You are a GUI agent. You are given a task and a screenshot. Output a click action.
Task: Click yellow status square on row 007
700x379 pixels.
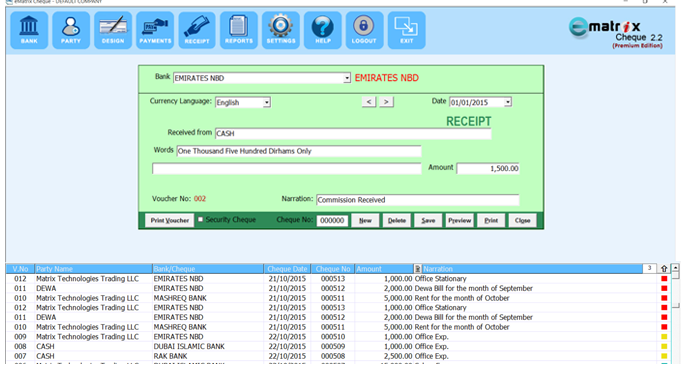pos(664,356)
